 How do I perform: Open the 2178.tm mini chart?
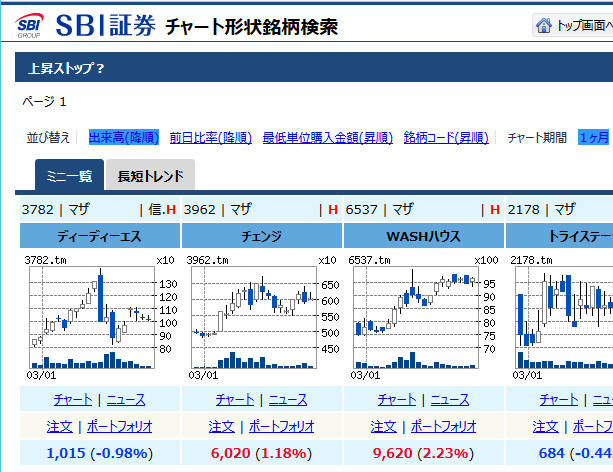pyautogui.click(x=561, y=317)
